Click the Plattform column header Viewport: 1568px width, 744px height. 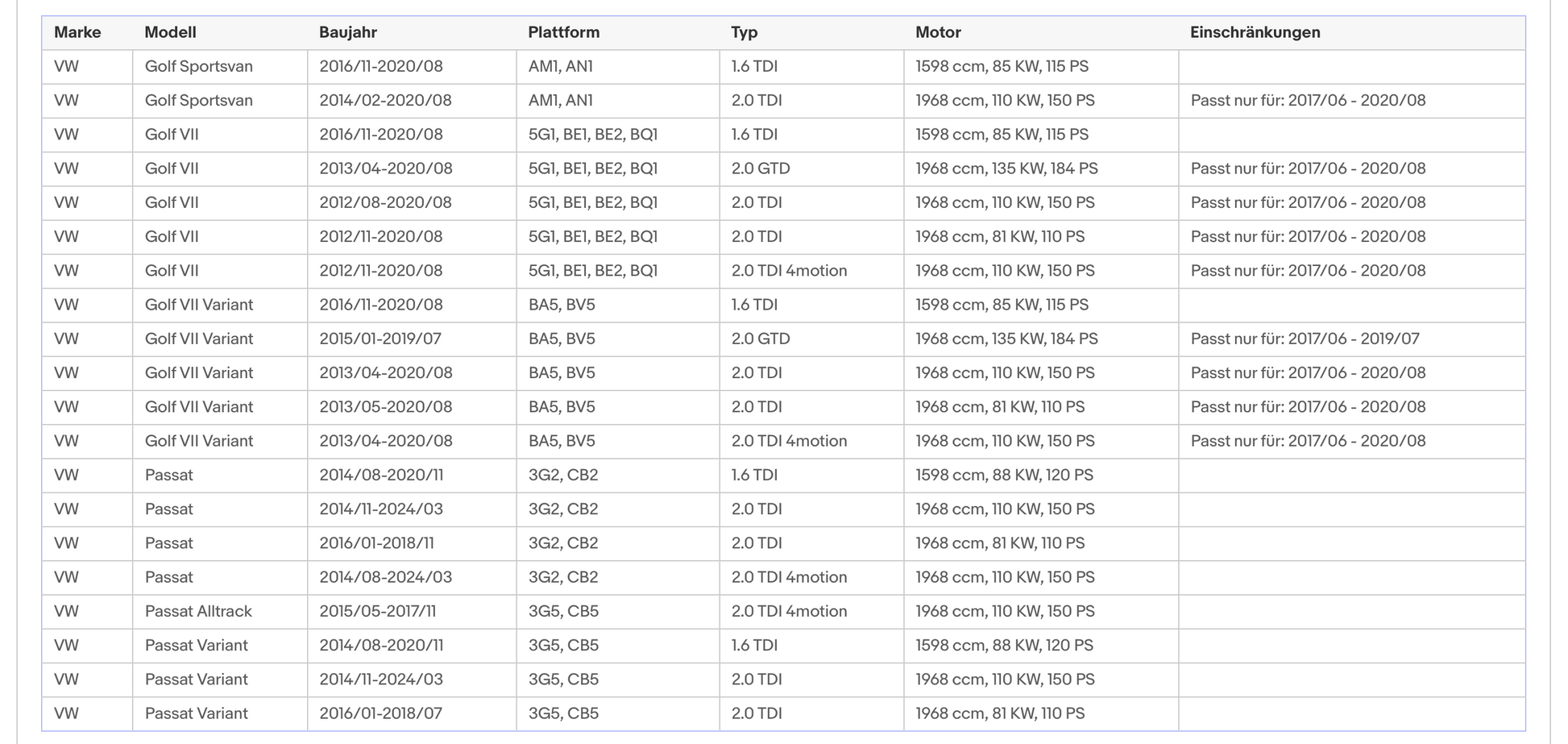[564, 32]
